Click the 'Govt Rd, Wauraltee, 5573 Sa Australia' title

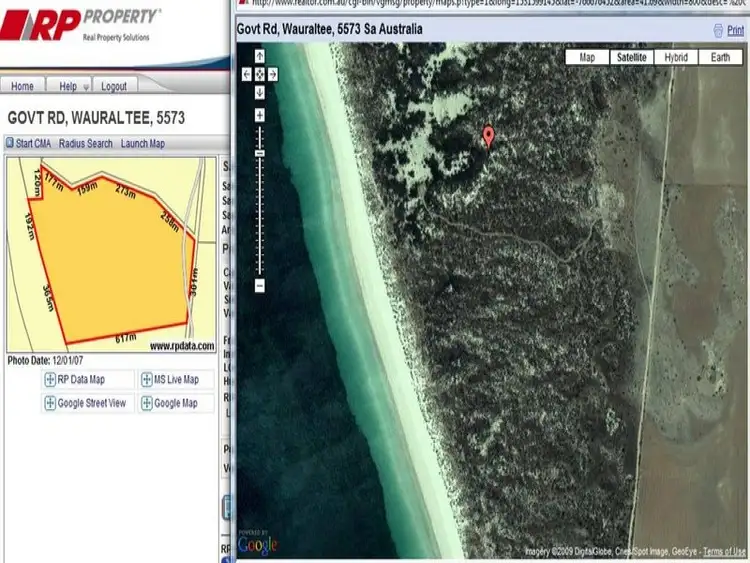click(330, 29)
